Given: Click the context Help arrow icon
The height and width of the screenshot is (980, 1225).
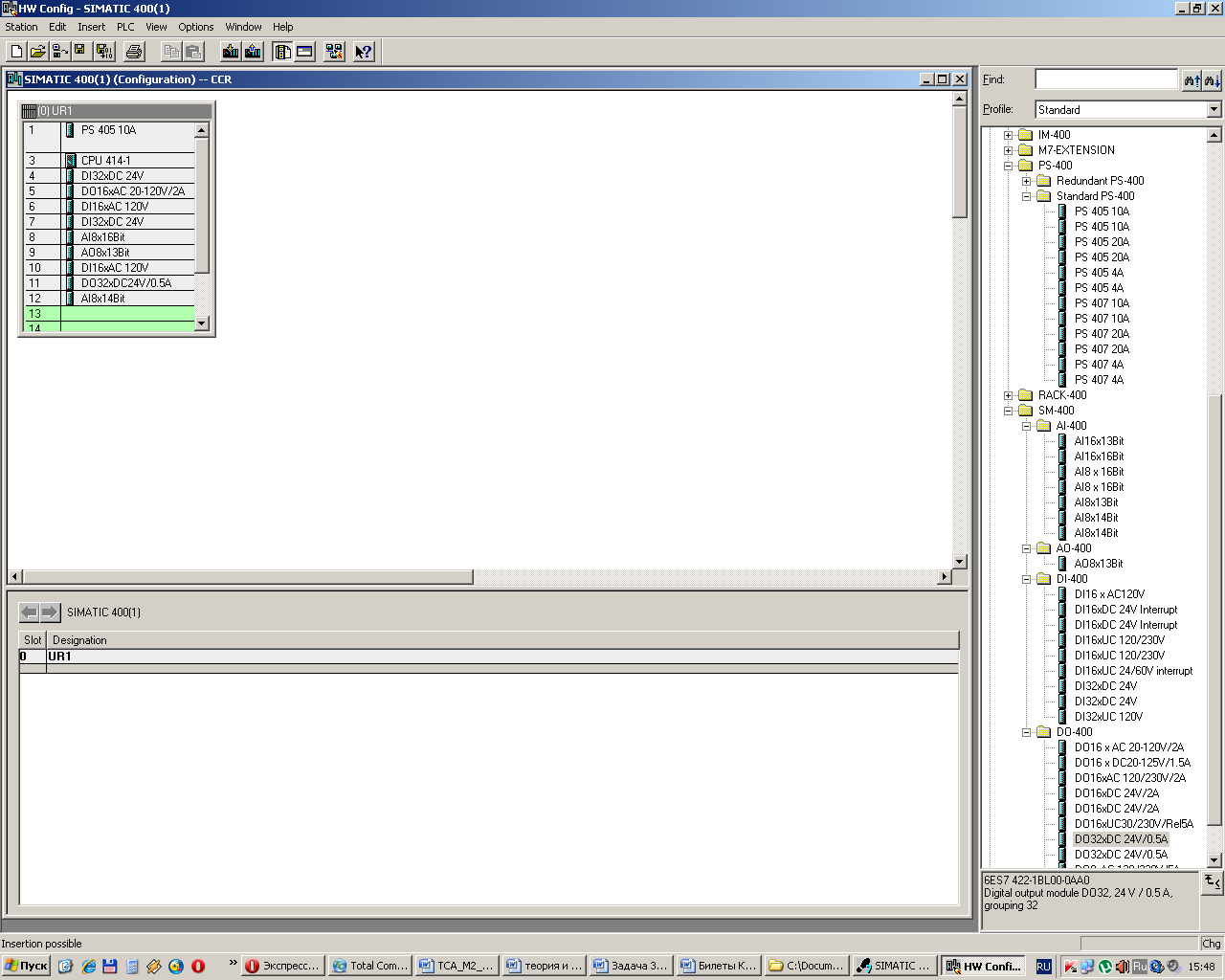Looking at the screenshot, I should (364, 52).
